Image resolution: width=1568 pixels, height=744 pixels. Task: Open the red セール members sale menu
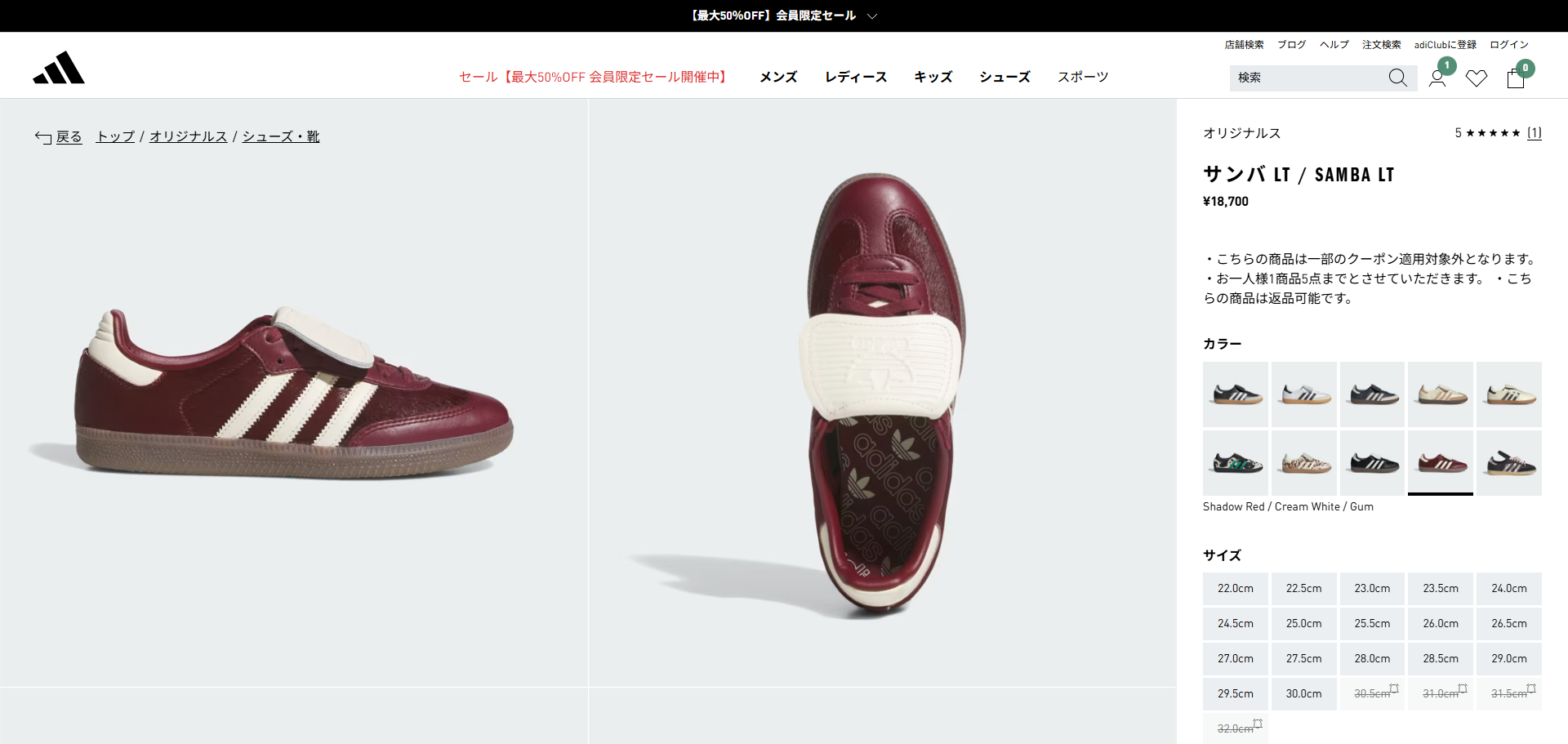tap(595, 77)
